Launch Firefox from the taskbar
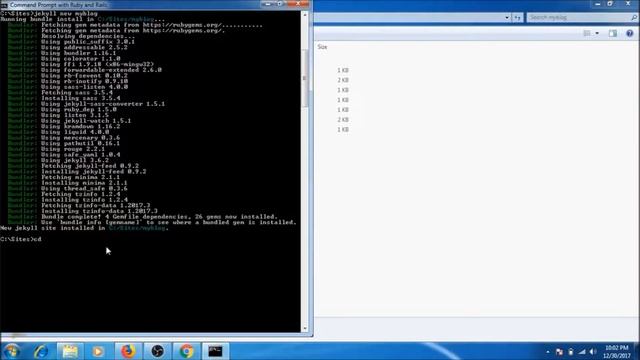640x360 pixels. [128, 351]
